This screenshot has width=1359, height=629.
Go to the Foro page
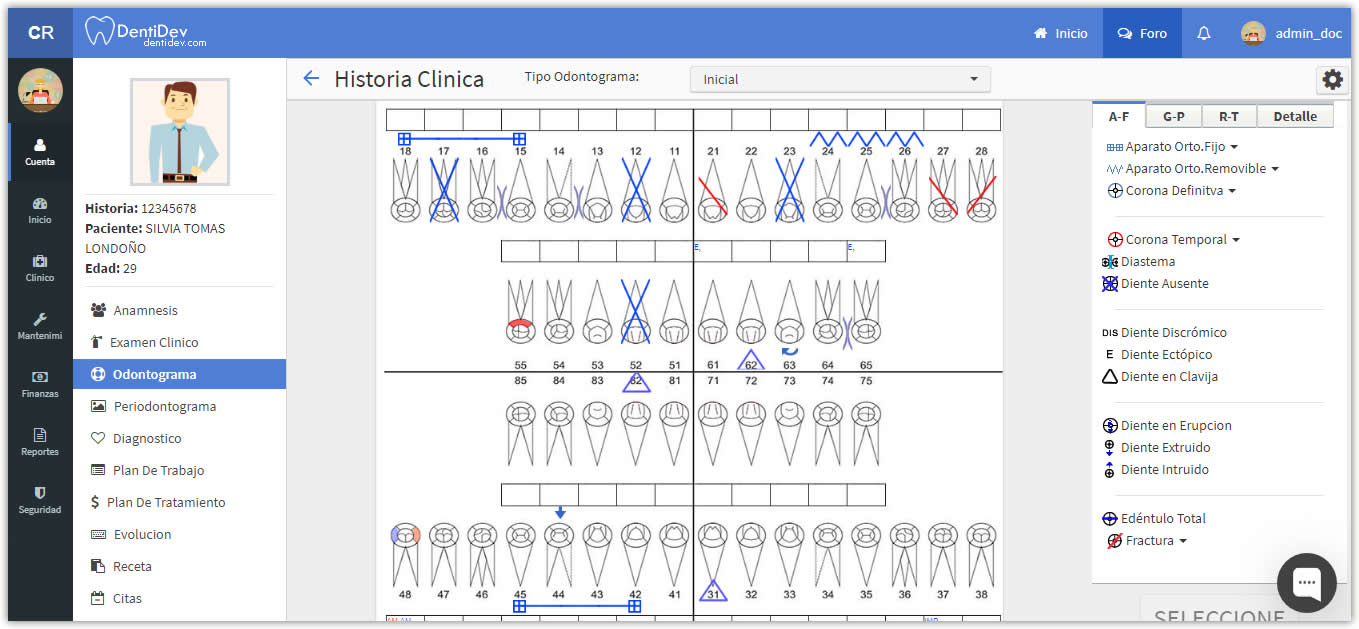coord(1142,33)
